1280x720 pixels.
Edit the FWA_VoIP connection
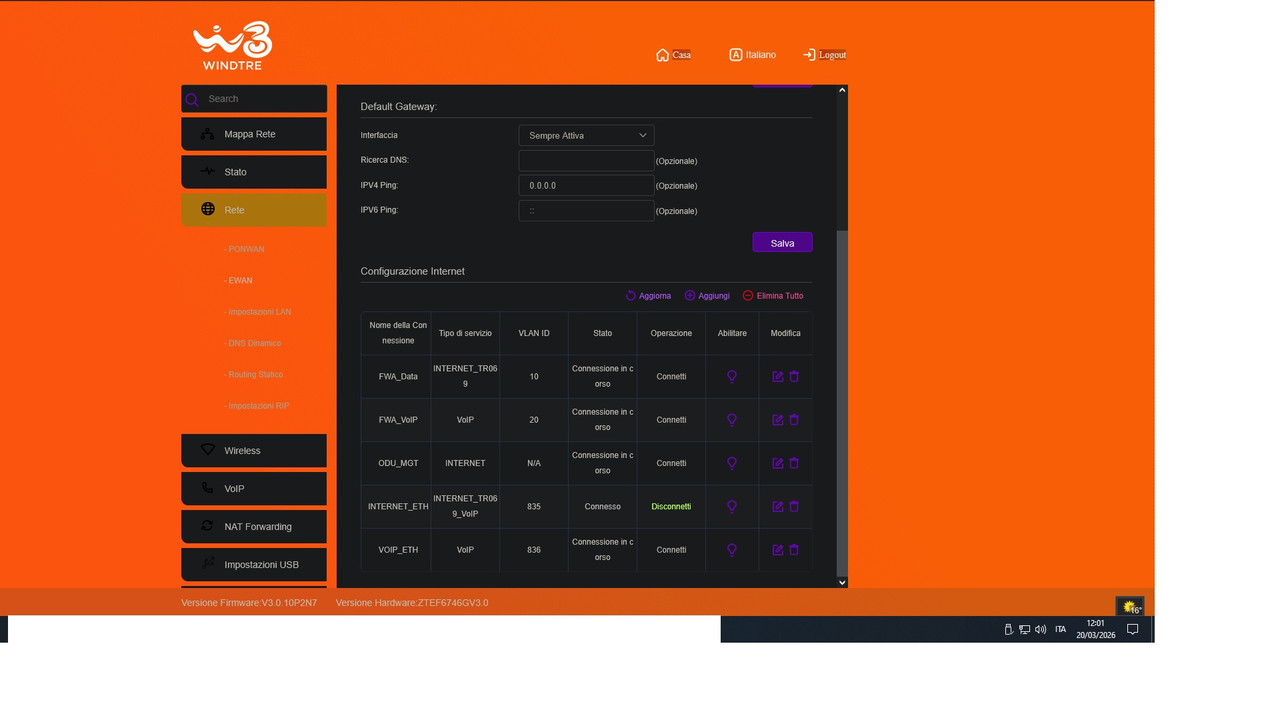778,420
